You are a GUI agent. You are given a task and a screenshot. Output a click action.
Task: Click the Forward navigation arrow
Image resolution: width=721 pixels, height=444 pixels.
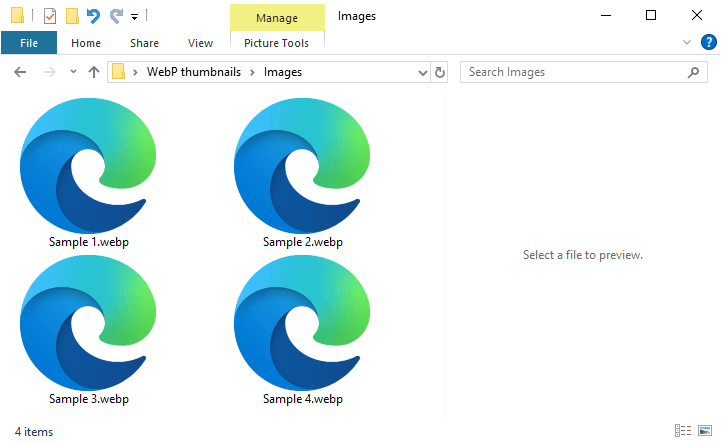(50, 72)
